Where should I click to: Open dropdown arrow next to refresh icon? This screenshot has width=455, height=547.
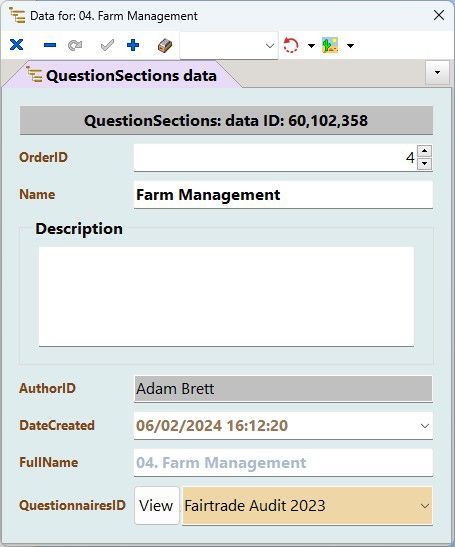coord(311,46)
